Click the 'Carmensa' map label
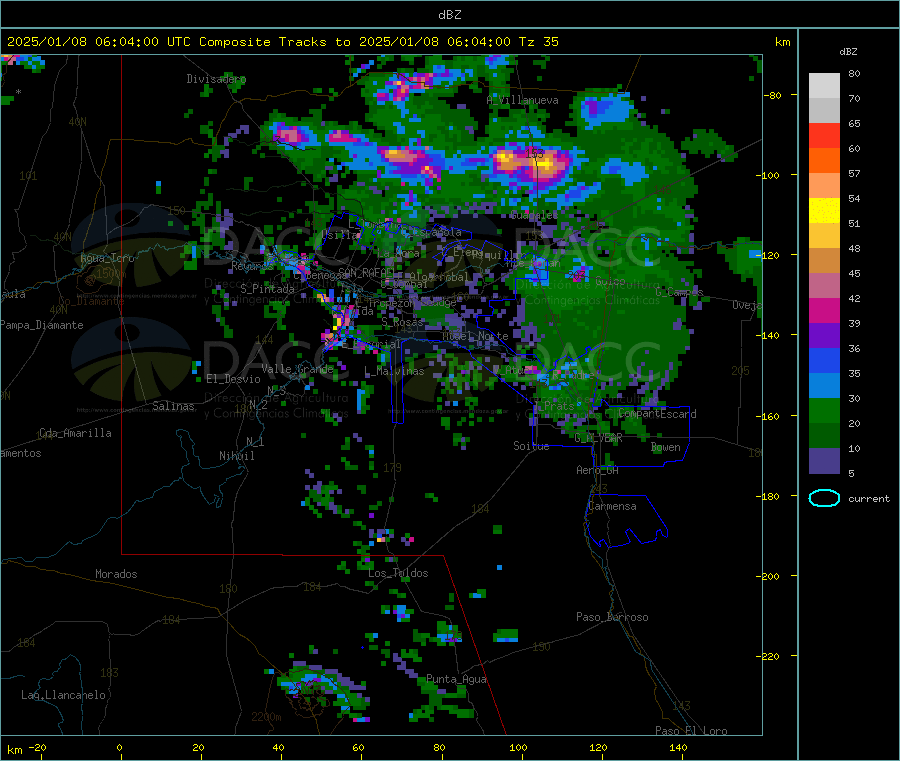The width and height of the screenshot is (900, 761). point(612,506)
